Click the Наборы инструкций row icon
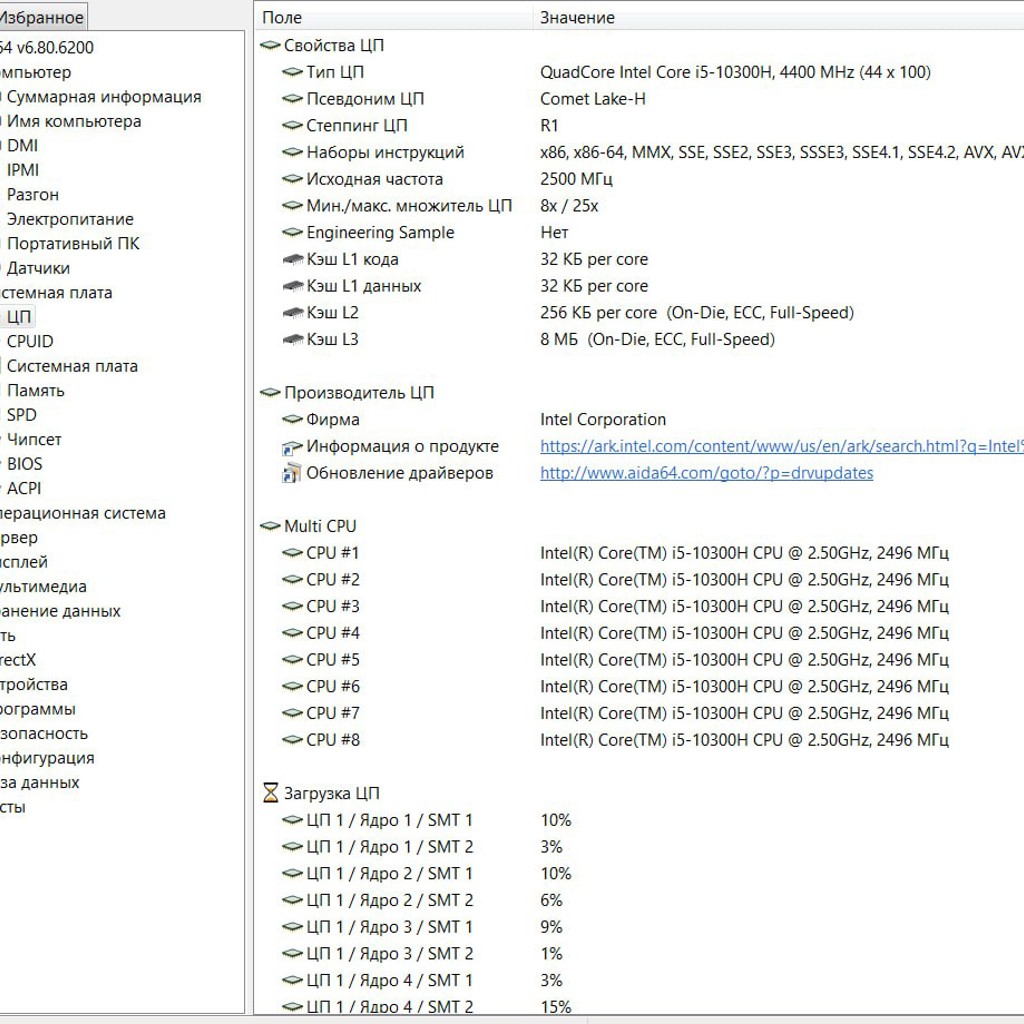 tap(292, 152)
